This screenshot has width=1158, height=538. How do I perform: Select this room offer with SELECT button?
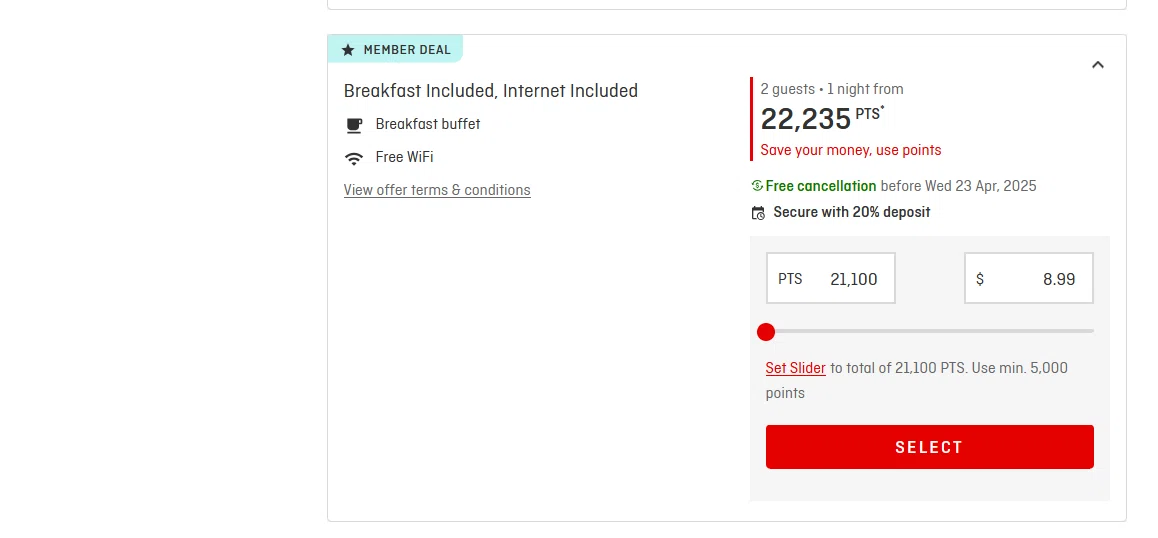click(x=930, y=447)
